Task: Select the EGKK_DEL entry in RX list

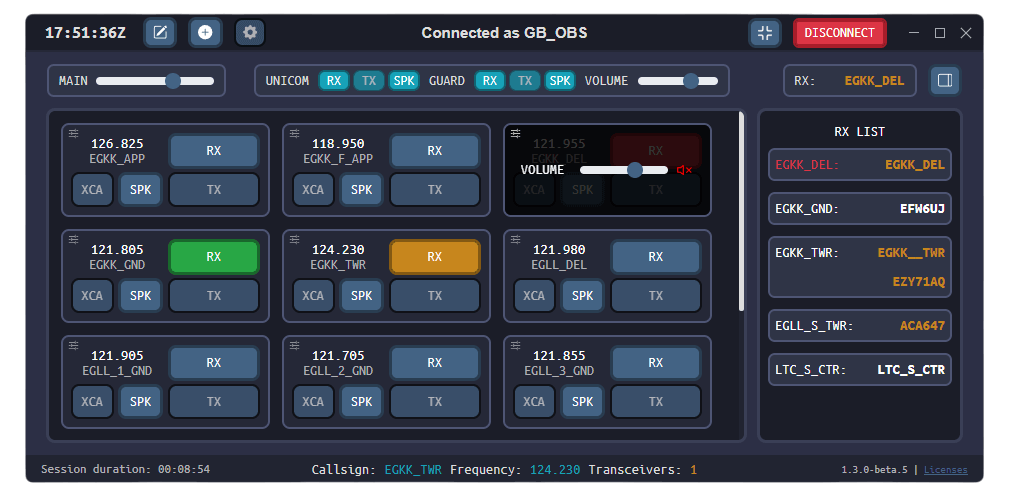Action: (860, 165)
